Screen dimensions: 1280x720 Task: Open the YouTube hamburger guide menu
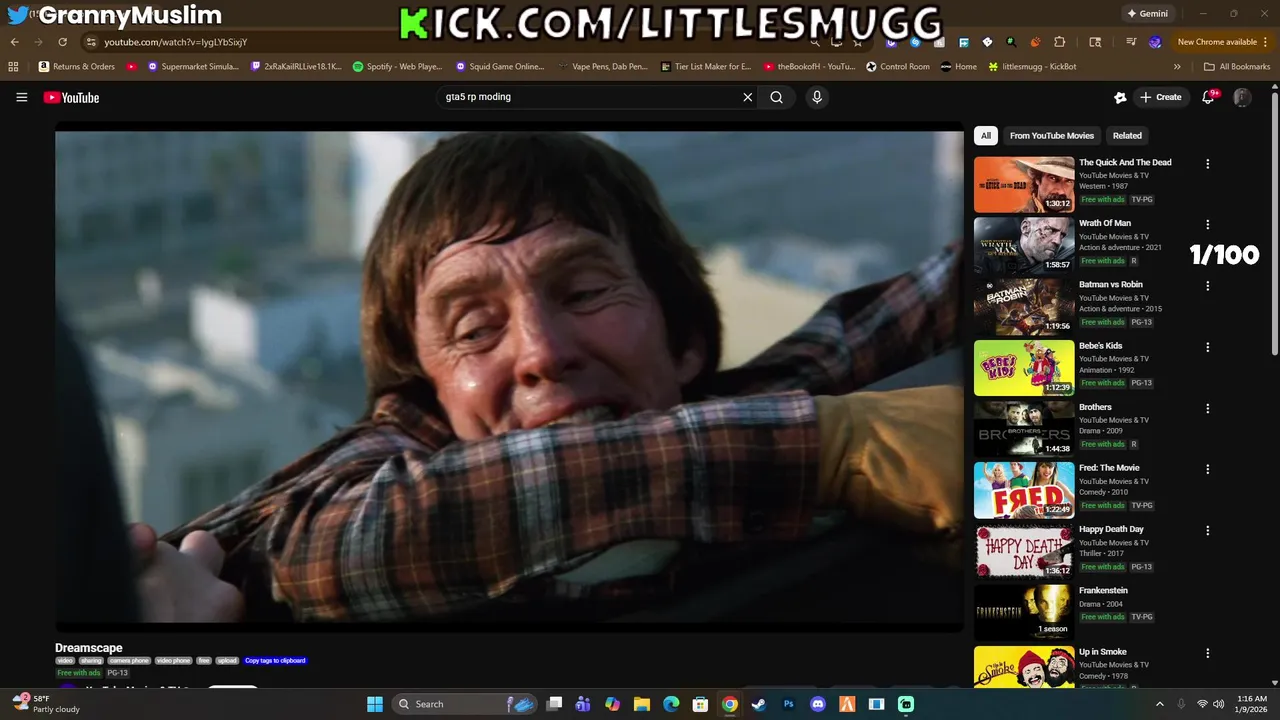coord(21,97)
